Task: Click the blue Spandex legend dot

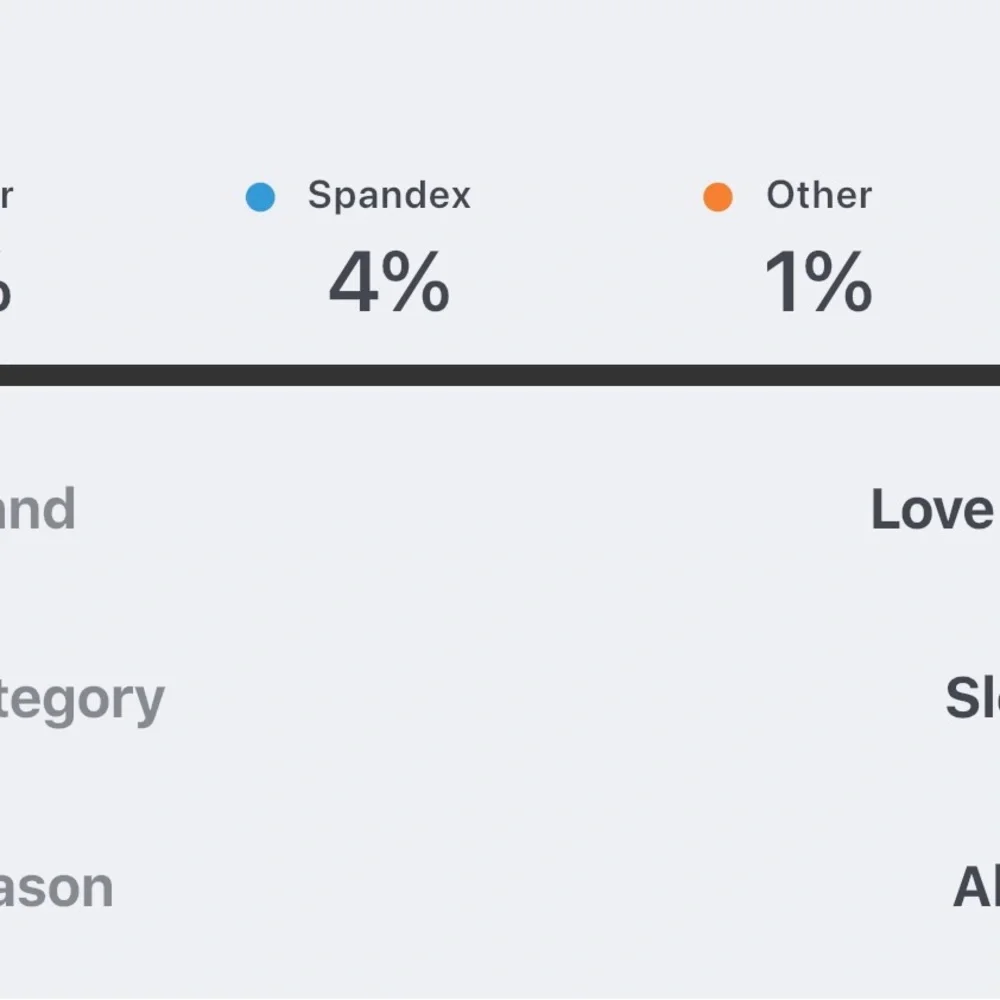Action: click(260, 197)
